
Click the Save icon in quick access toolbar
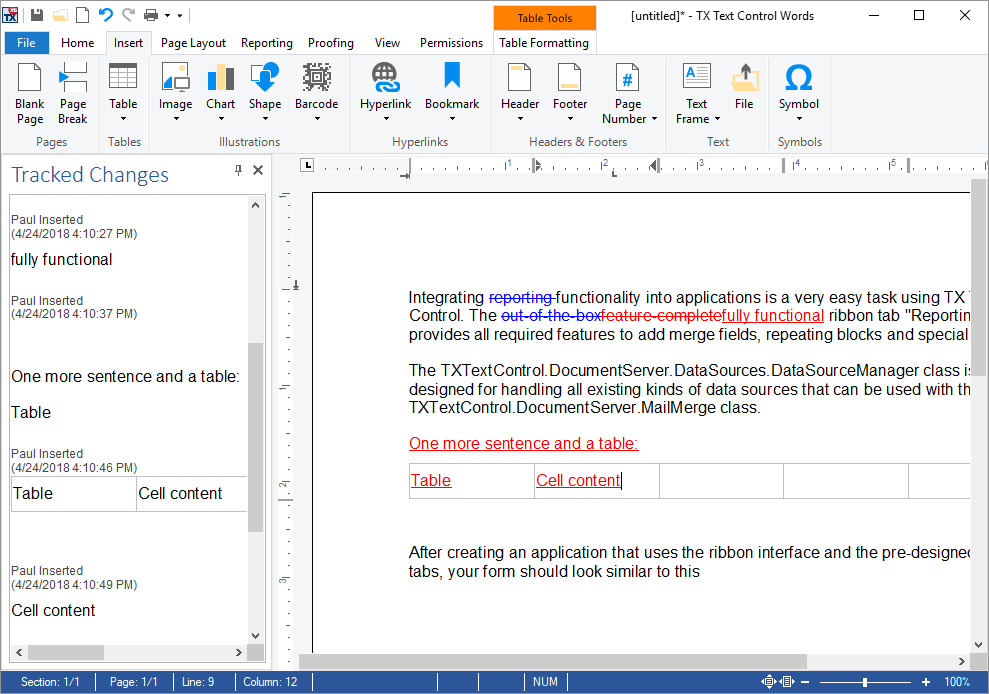(37, 15)
